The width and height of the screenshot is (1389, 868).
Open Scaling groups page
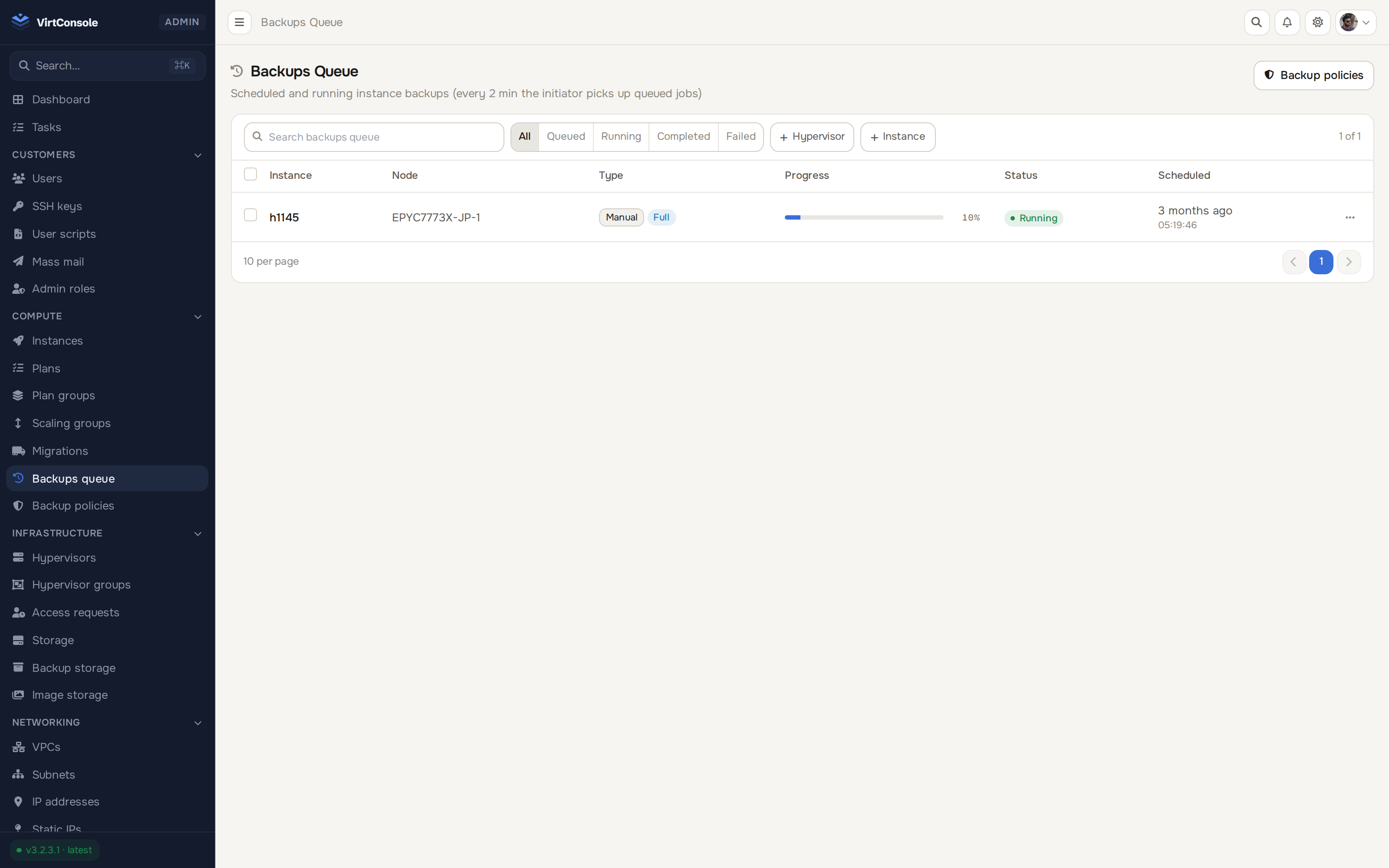[107, 423]
